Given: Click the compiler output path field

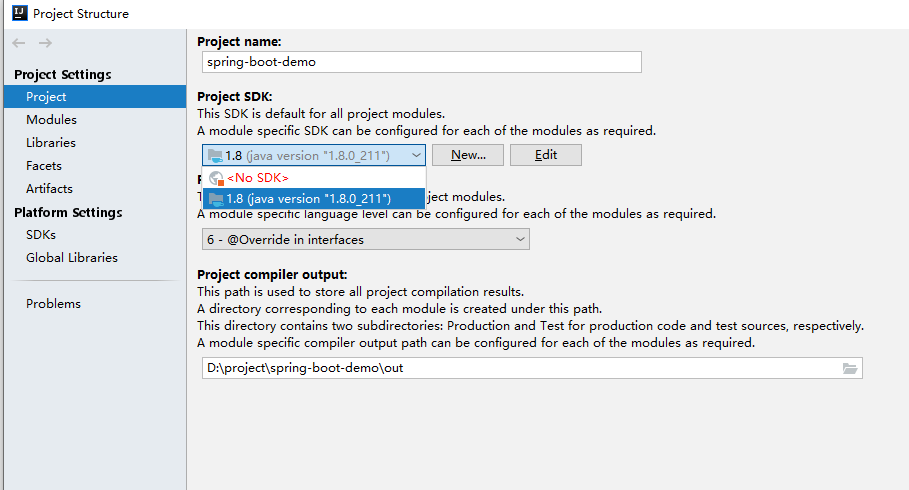Looking at the screenshot, I should coord(532,368).
